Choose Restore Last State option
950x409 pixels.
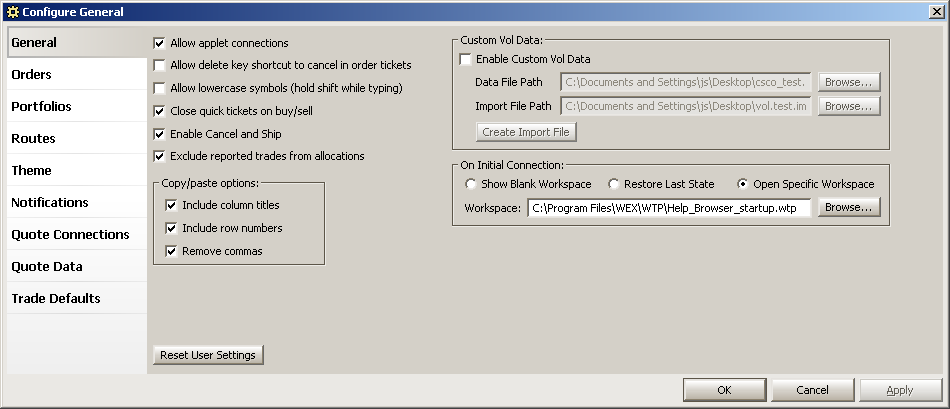tap(614, 184)
